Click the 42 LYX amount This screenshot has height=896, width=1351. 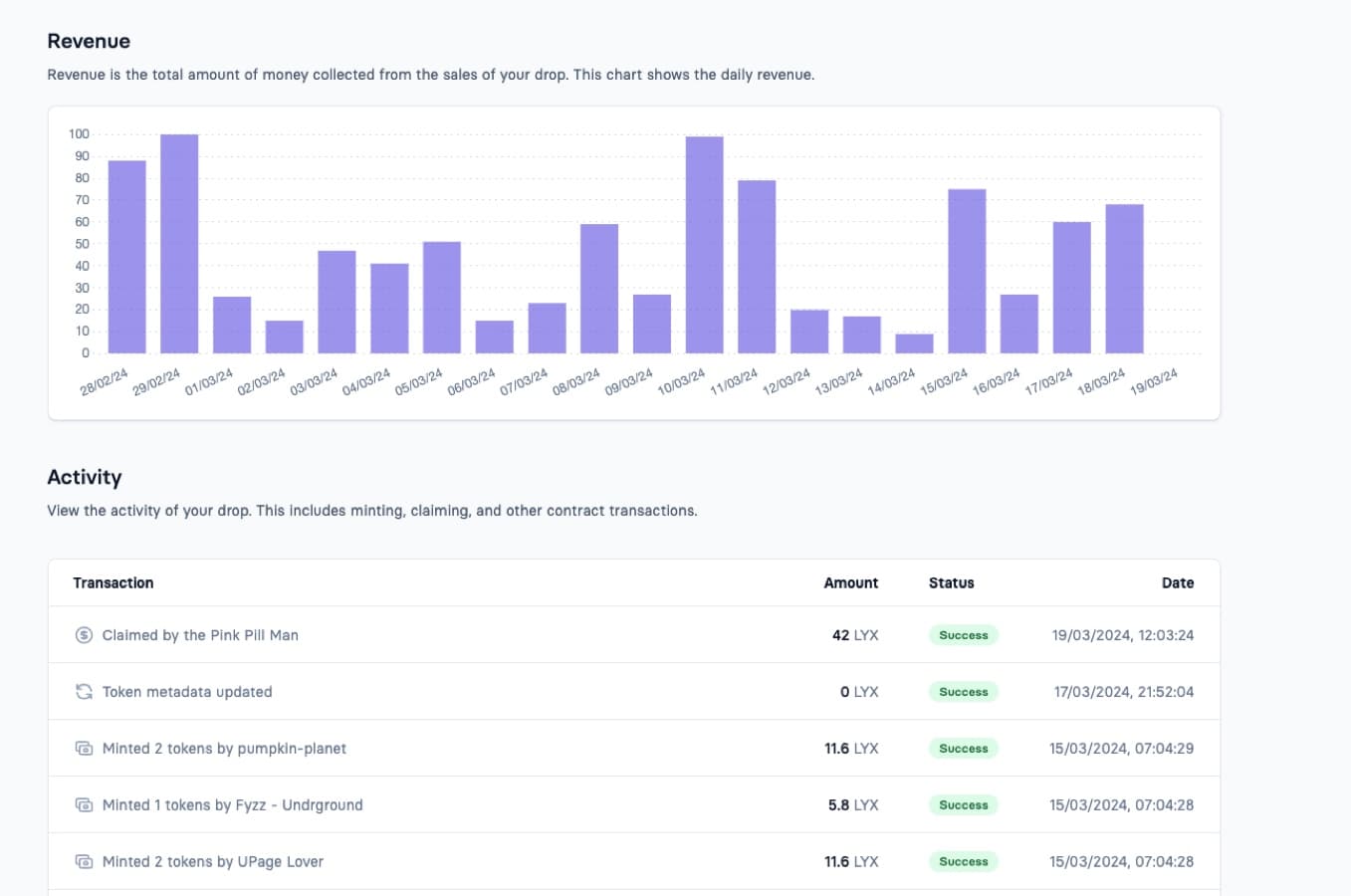[855, 635]
